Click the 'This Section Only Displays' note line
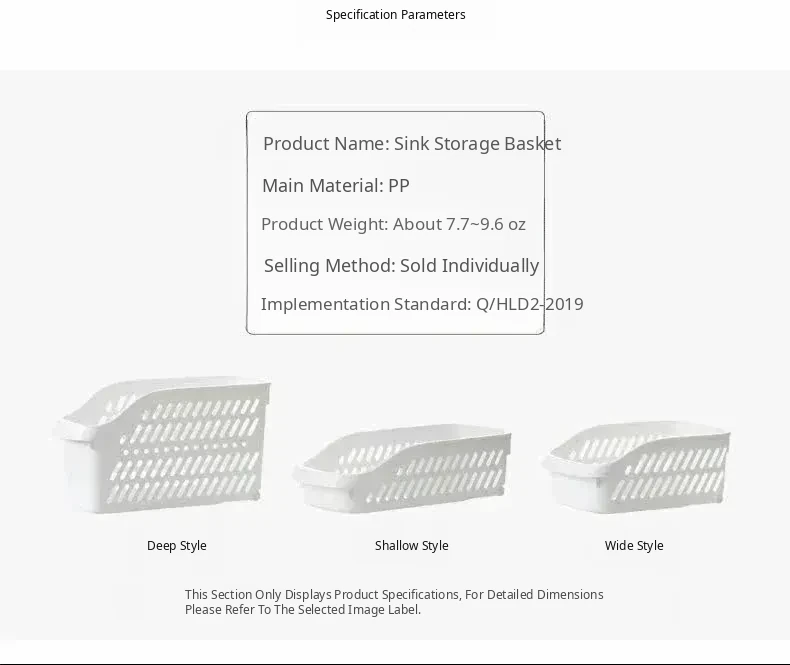The width and height of the screenshot is (790, 665). (x=394, y=595)
